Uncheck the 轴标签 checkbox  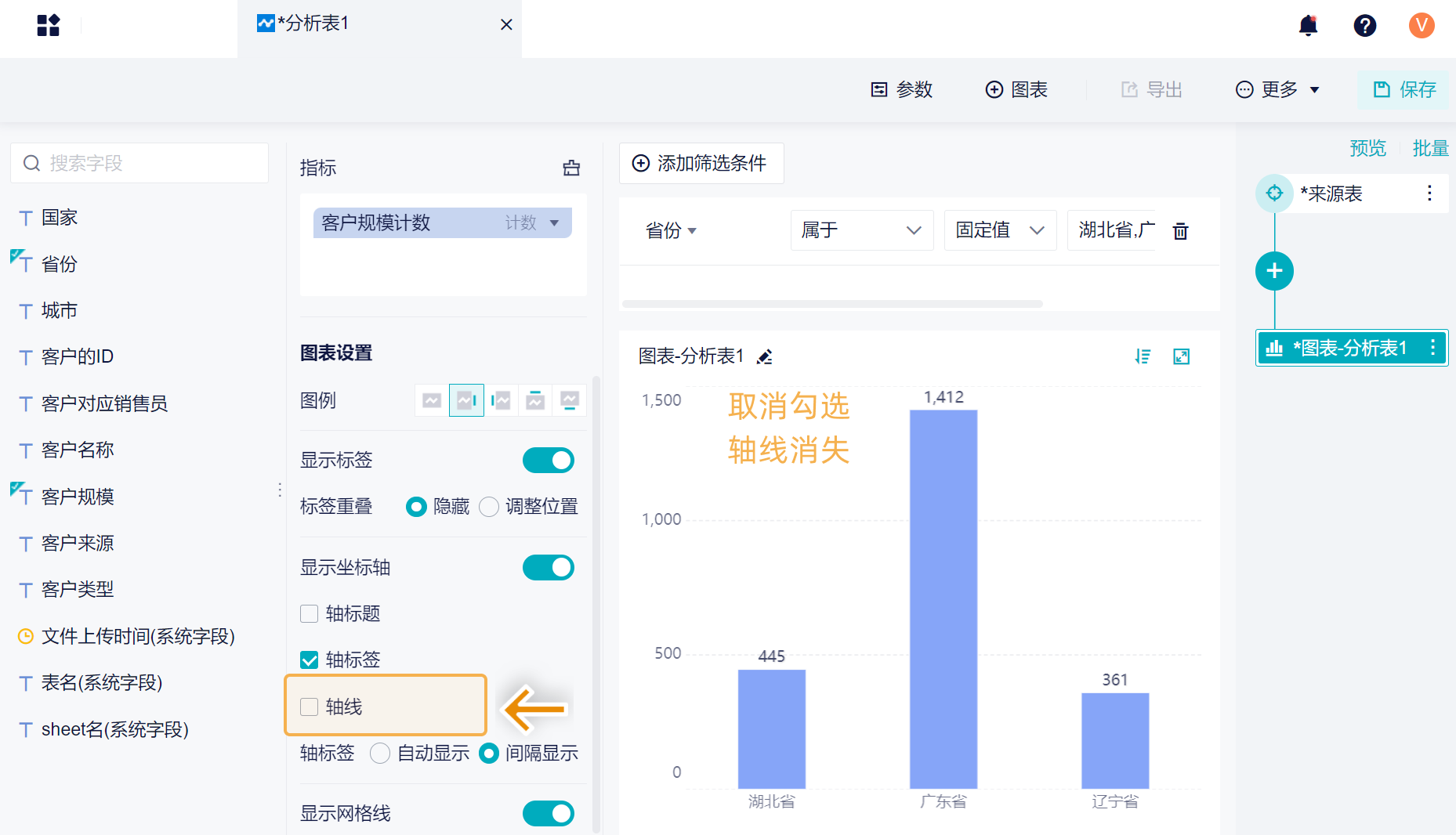pyautogui.click(x=310, y=660)
